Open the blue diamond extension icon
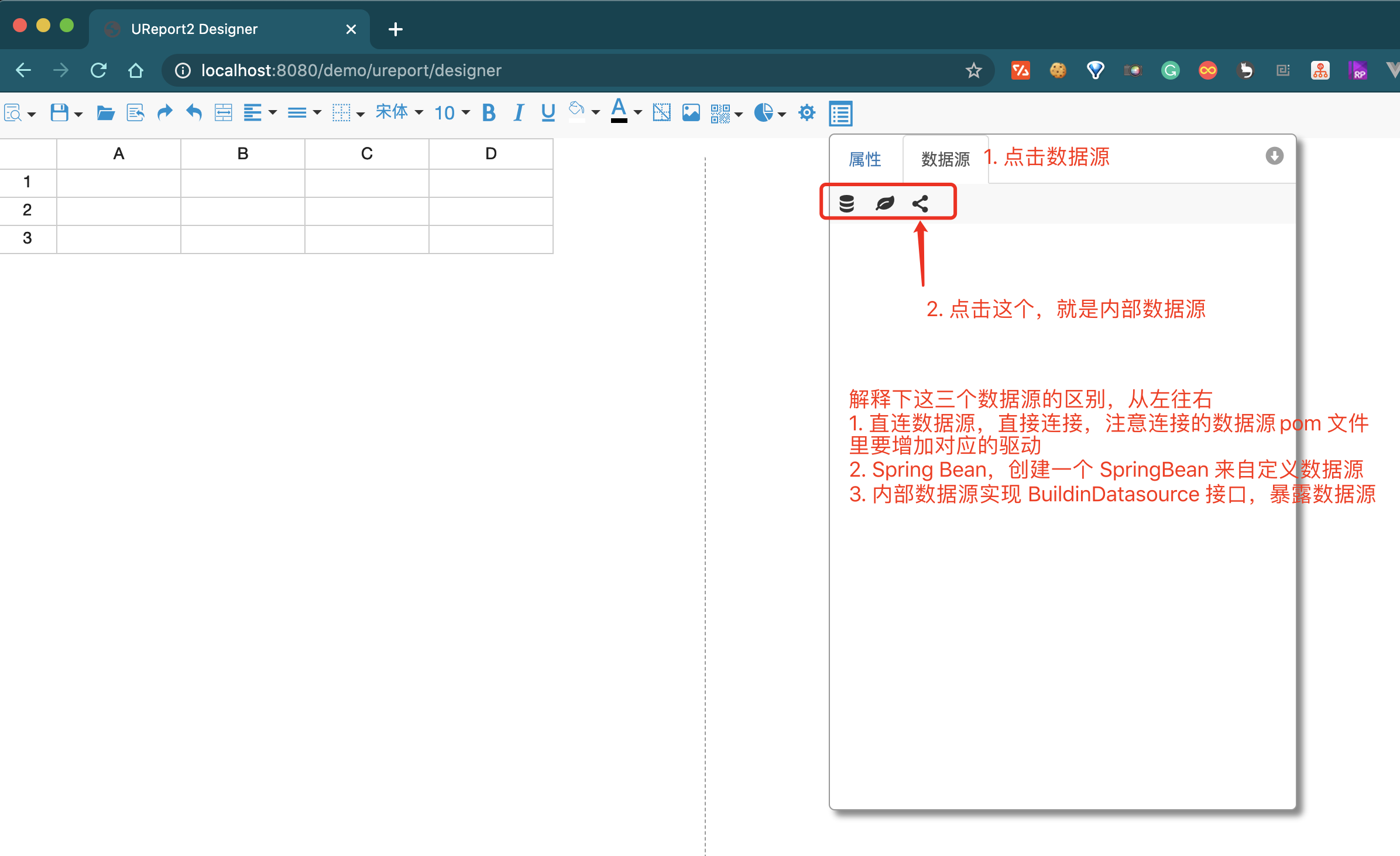Image resolution: width=1400 pixels, height=856 pixels. (x=1095, y=71)
